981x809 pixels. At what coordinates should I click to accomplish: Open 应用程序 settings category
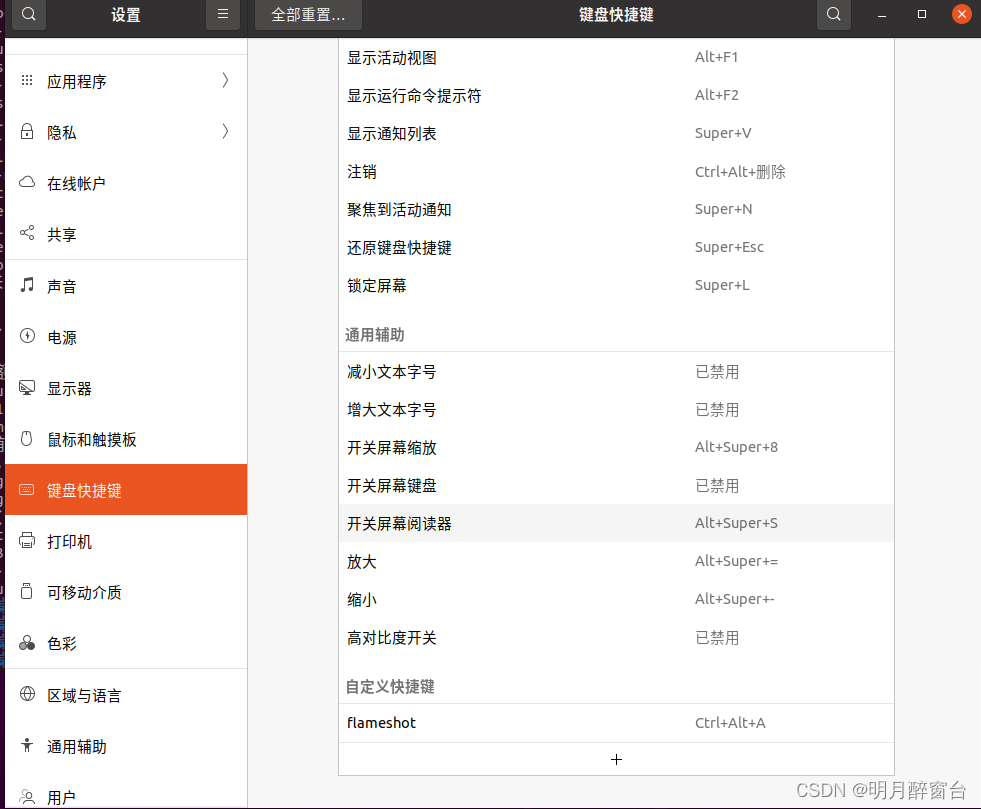click(x=126, y=81)
